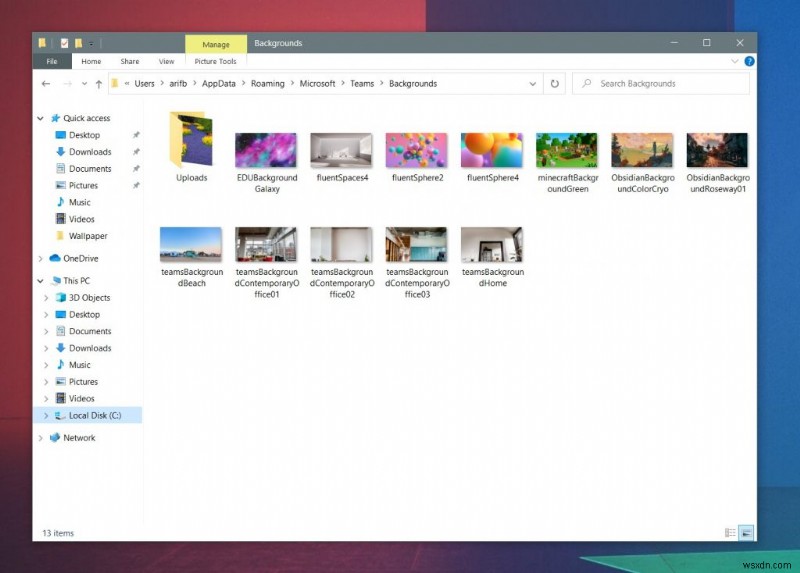Switch to the Home ribbon tab

pyautogui.click(x=91, y=61)
